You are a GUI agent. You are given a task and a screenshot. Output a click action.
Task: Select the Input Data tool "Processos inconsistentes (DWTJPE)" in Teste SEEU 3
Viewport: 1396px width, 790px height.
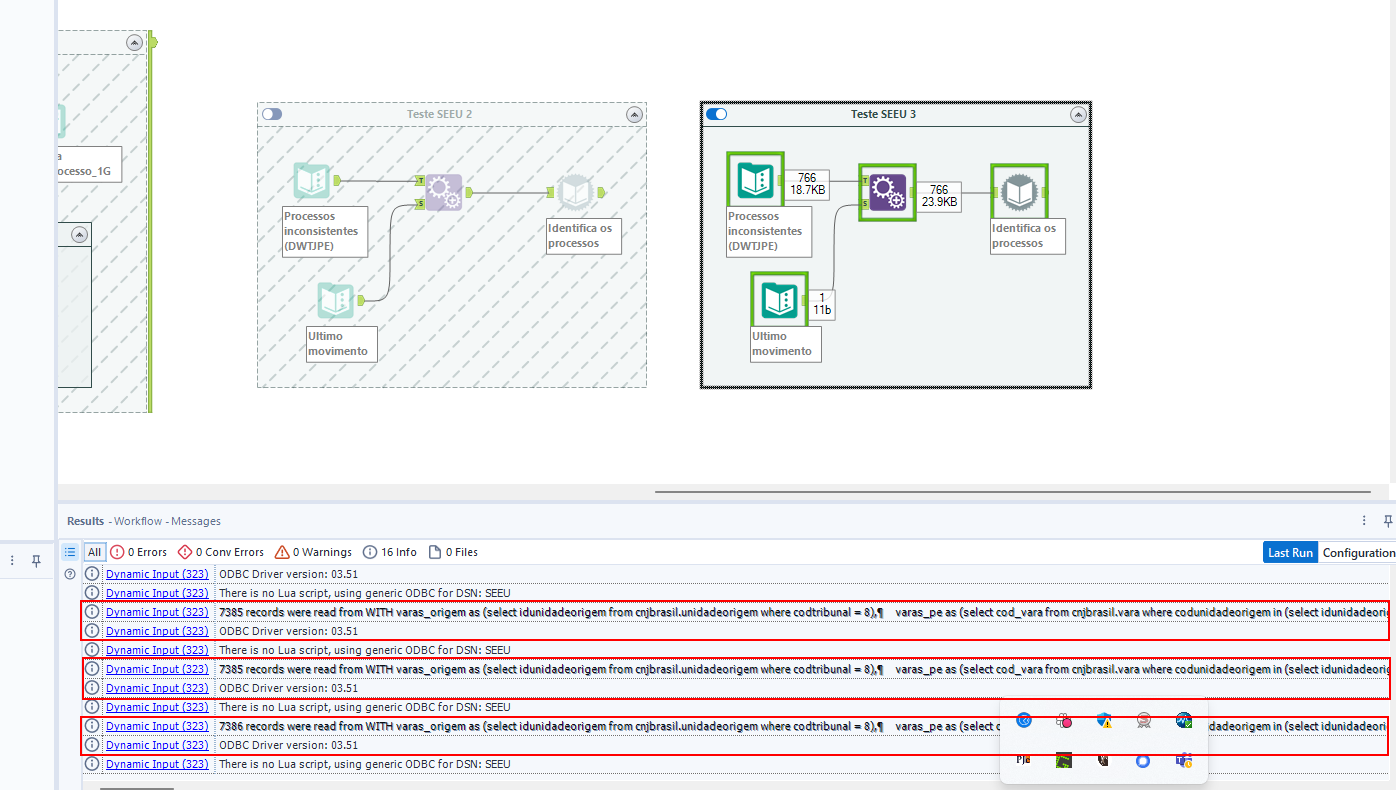click(x=755, y=181)
